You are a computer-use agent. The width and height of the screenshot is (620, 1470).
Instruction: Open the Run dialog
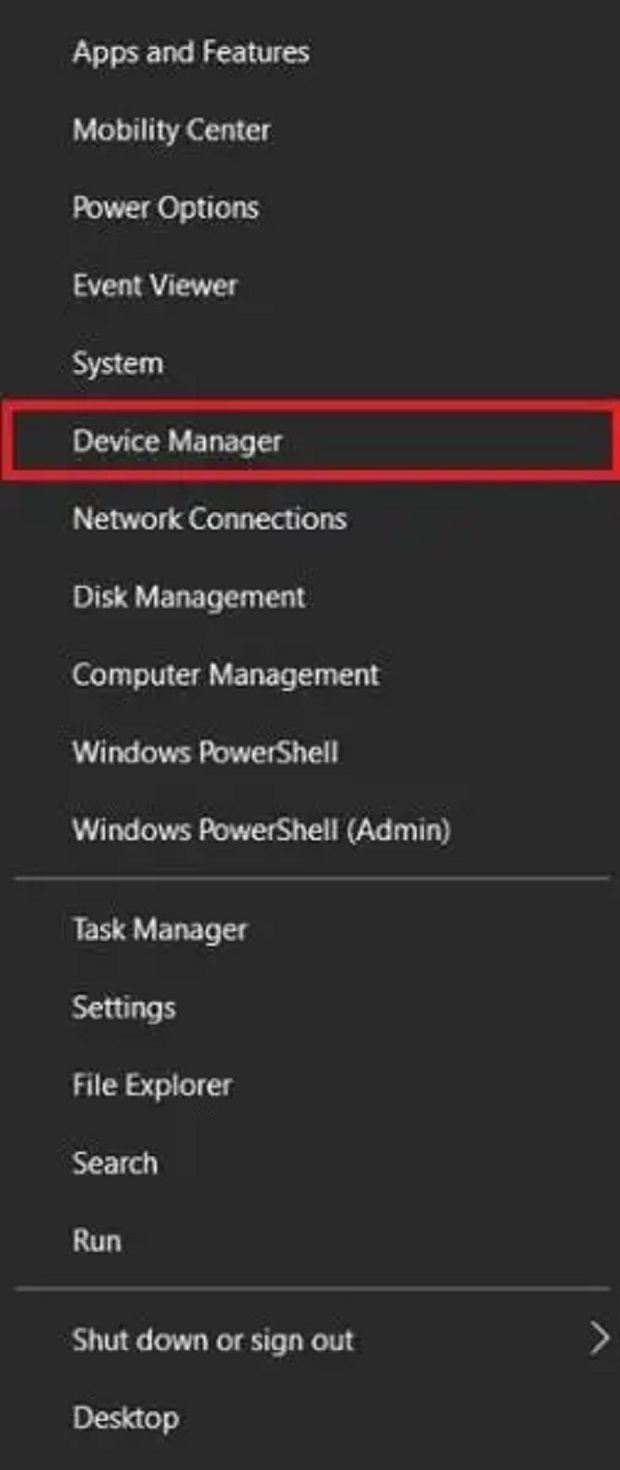96,1241
